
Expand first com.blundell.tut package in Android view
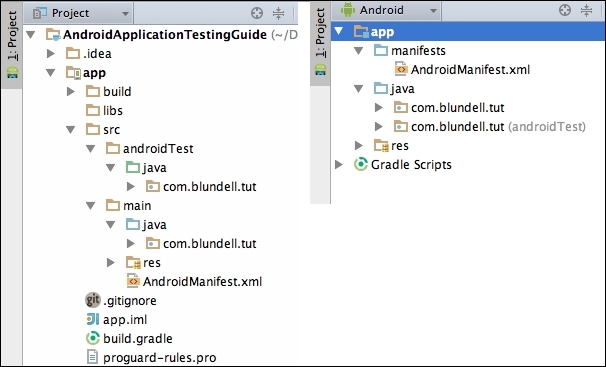(x=379, y=107)
